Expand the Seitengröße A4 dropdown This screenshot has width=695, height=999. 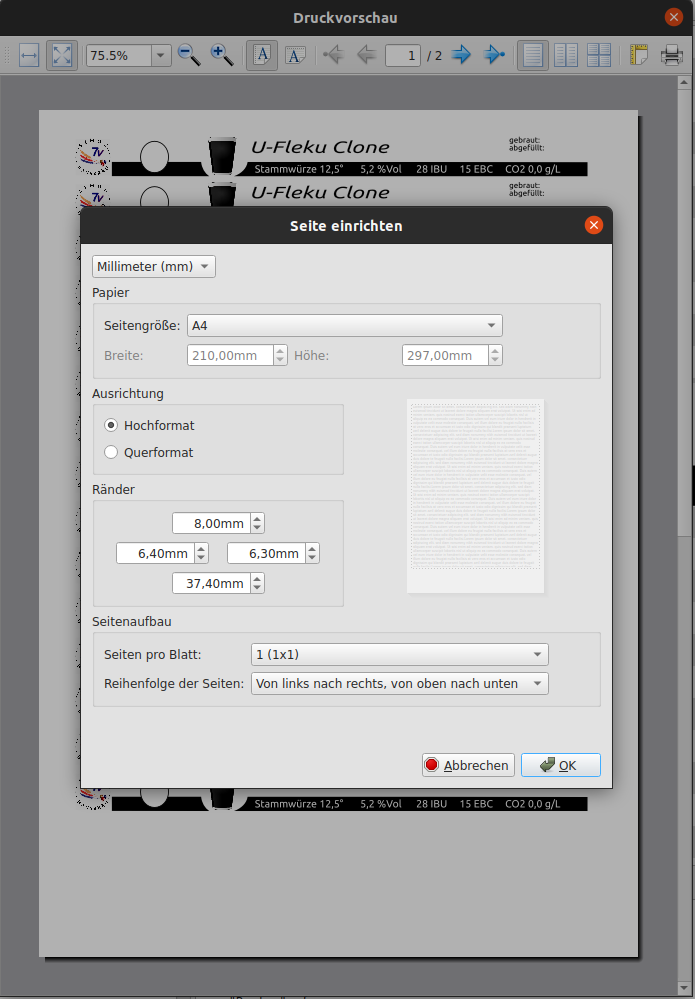(x=344, y=325)
